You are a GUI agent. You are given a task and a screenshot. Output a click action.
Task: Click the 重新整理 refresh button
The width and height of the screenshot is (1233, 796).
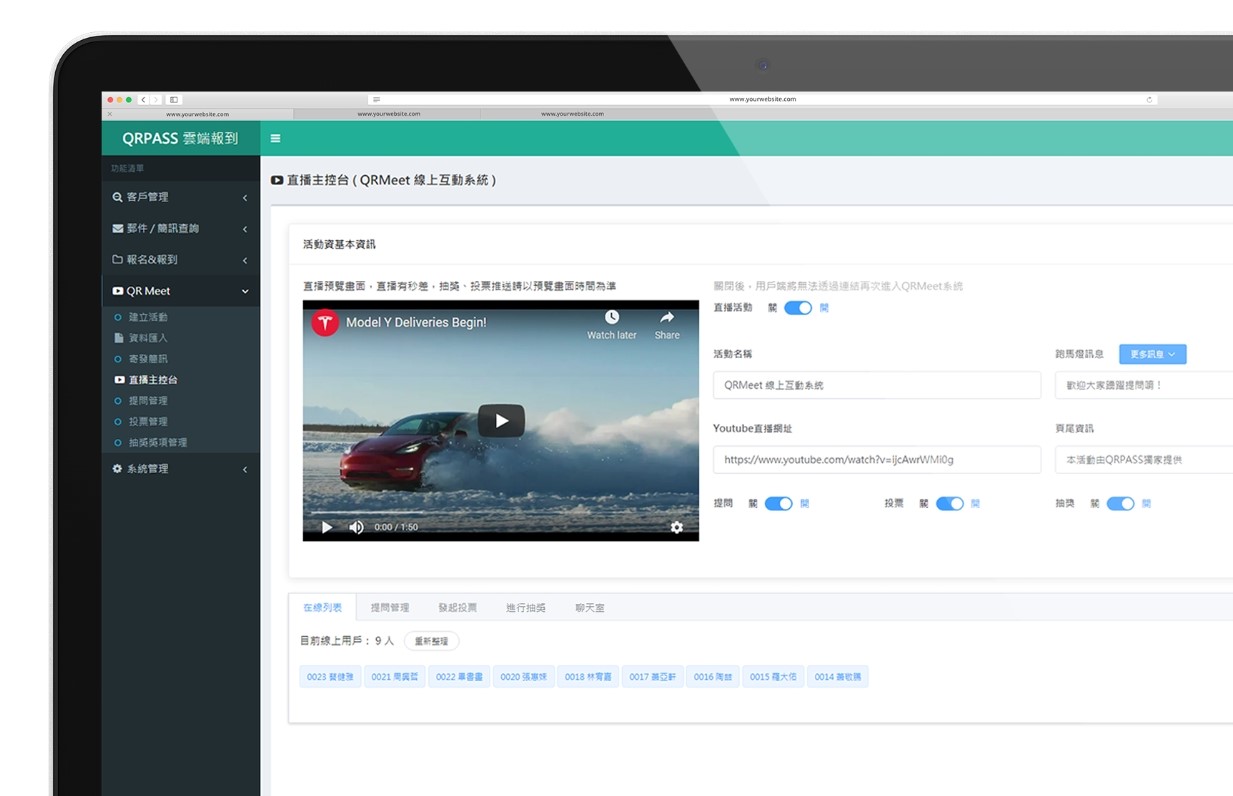pyautogui.click(x=431, y=641)
